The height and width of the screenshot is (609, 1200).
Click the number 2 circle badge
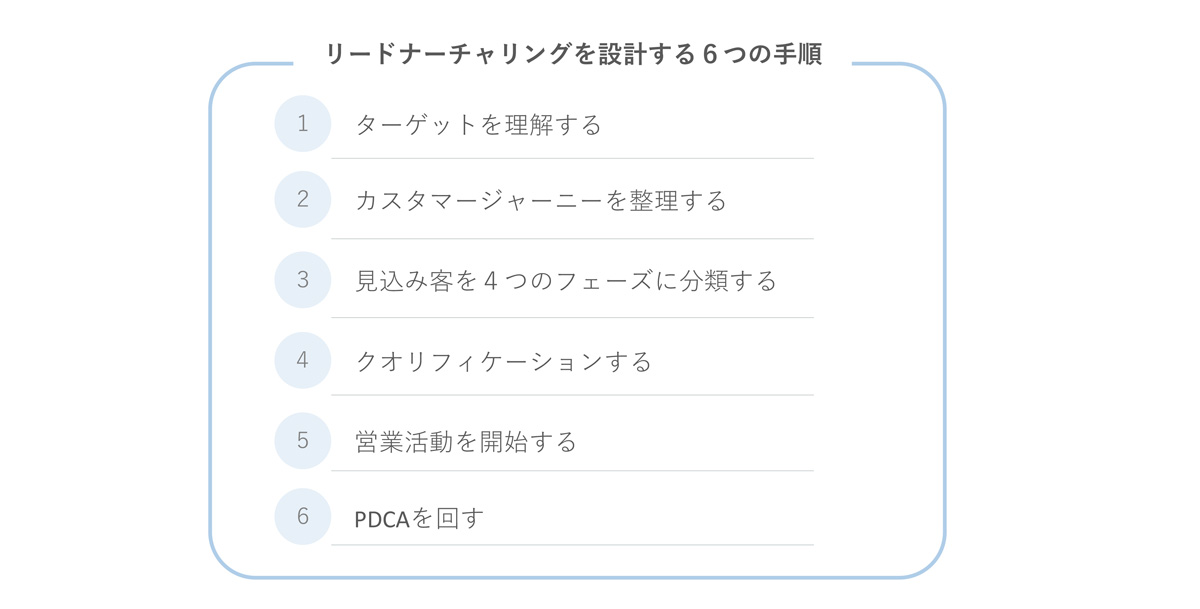click(303, 199)
